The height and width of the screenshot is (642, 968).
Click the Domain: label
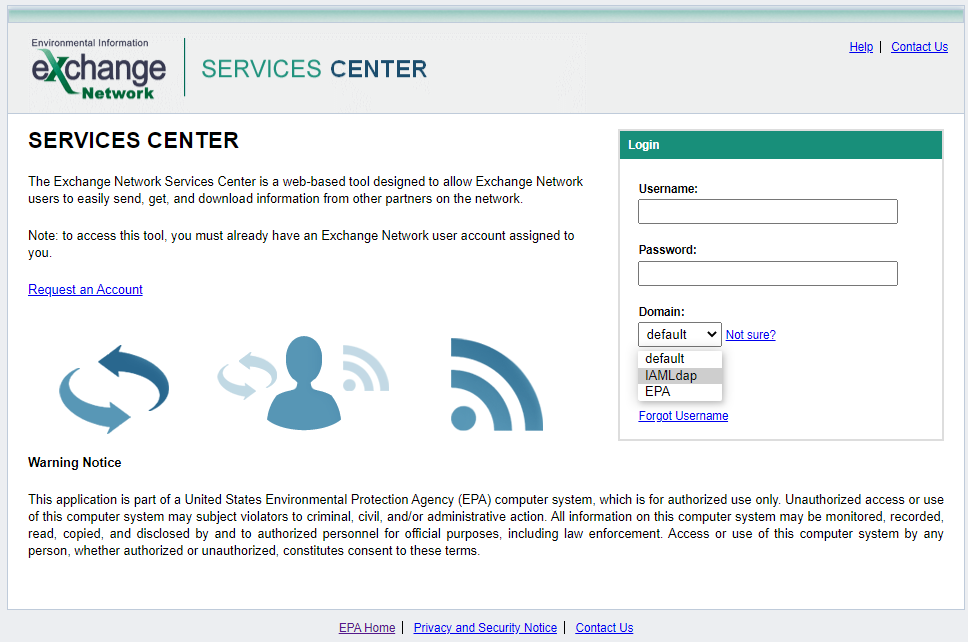coord(661,312)
